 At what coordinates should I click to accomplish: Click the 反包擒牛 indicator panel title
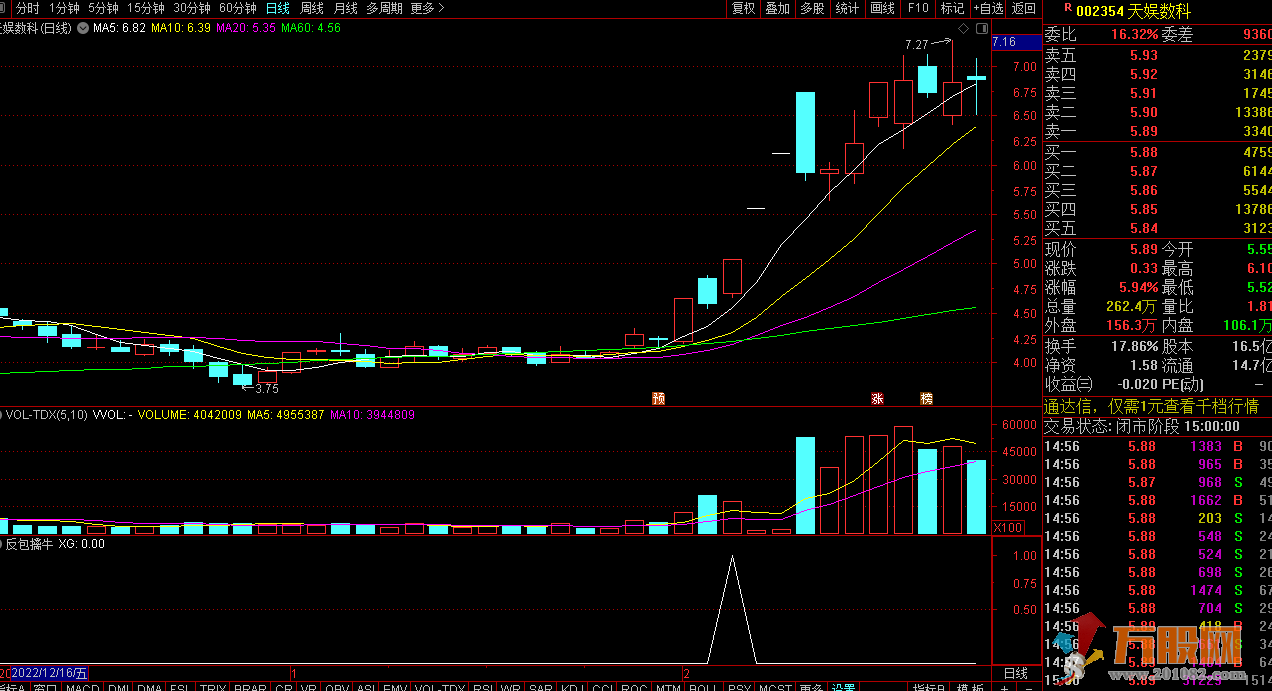[31, 544]
